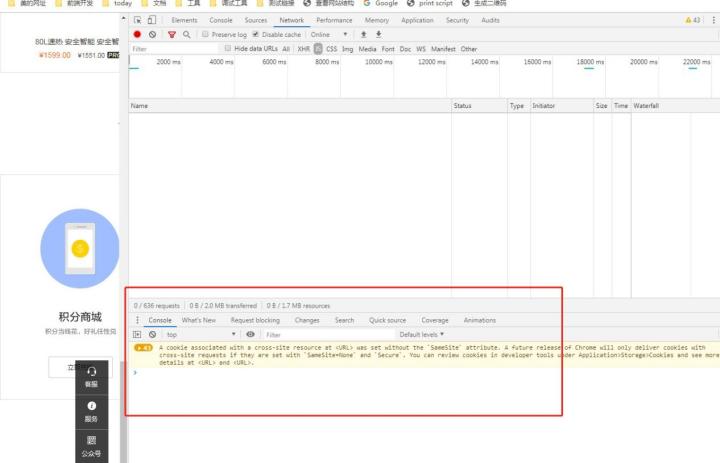
Task: Switch to the Memory tab
Action: tap(377, 20)
